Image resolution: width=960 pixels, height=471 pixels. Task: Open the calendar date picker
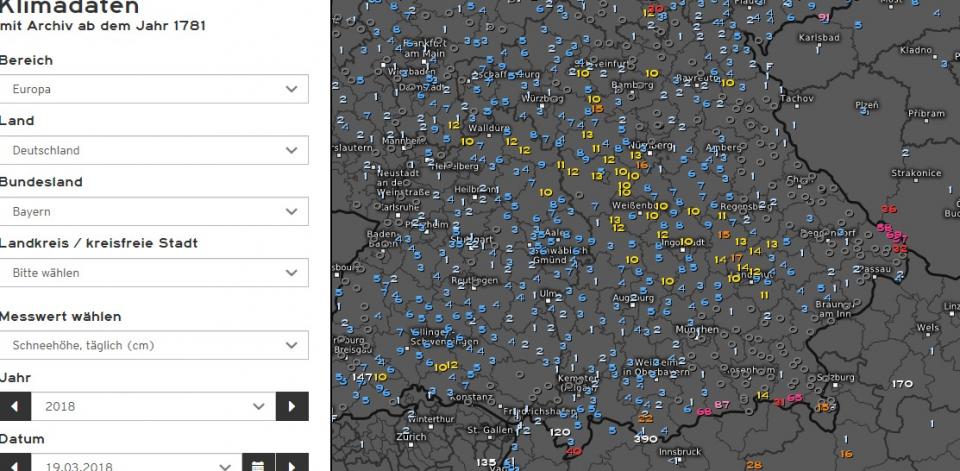pyautogui.click(x=258, y=464)
